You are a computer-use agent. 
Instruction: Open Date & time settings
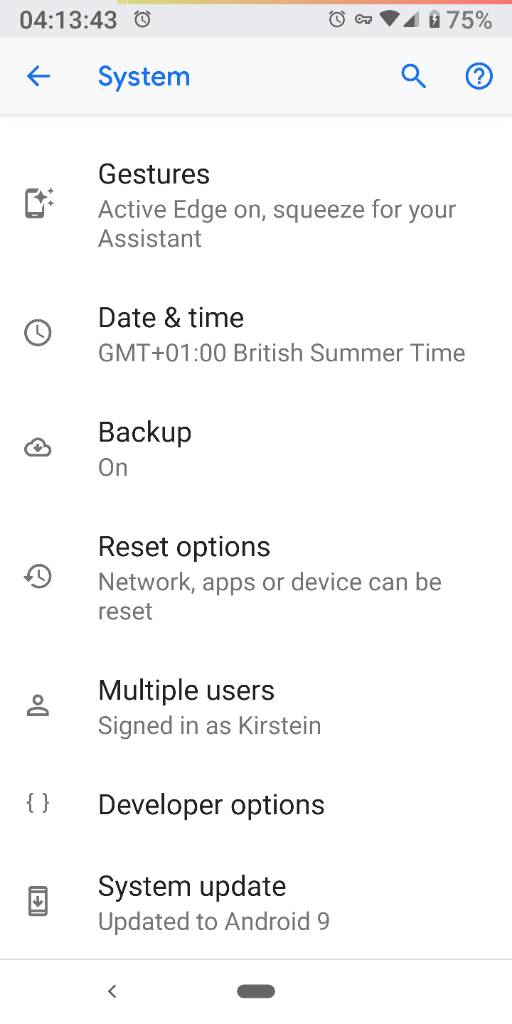tap(256, 334)
